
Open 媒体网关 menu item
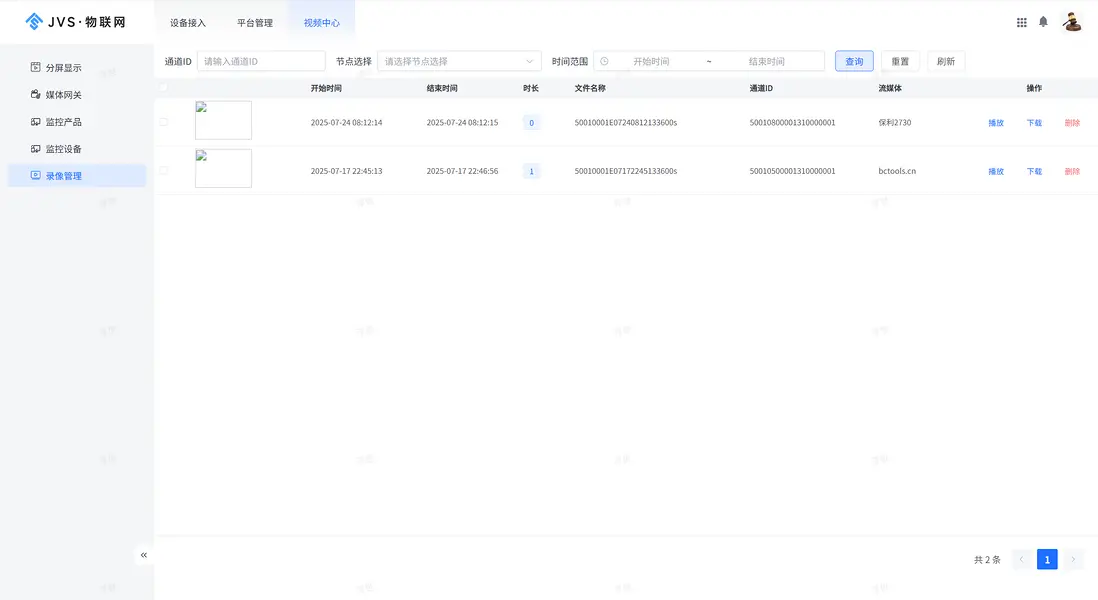coord(77,95)
